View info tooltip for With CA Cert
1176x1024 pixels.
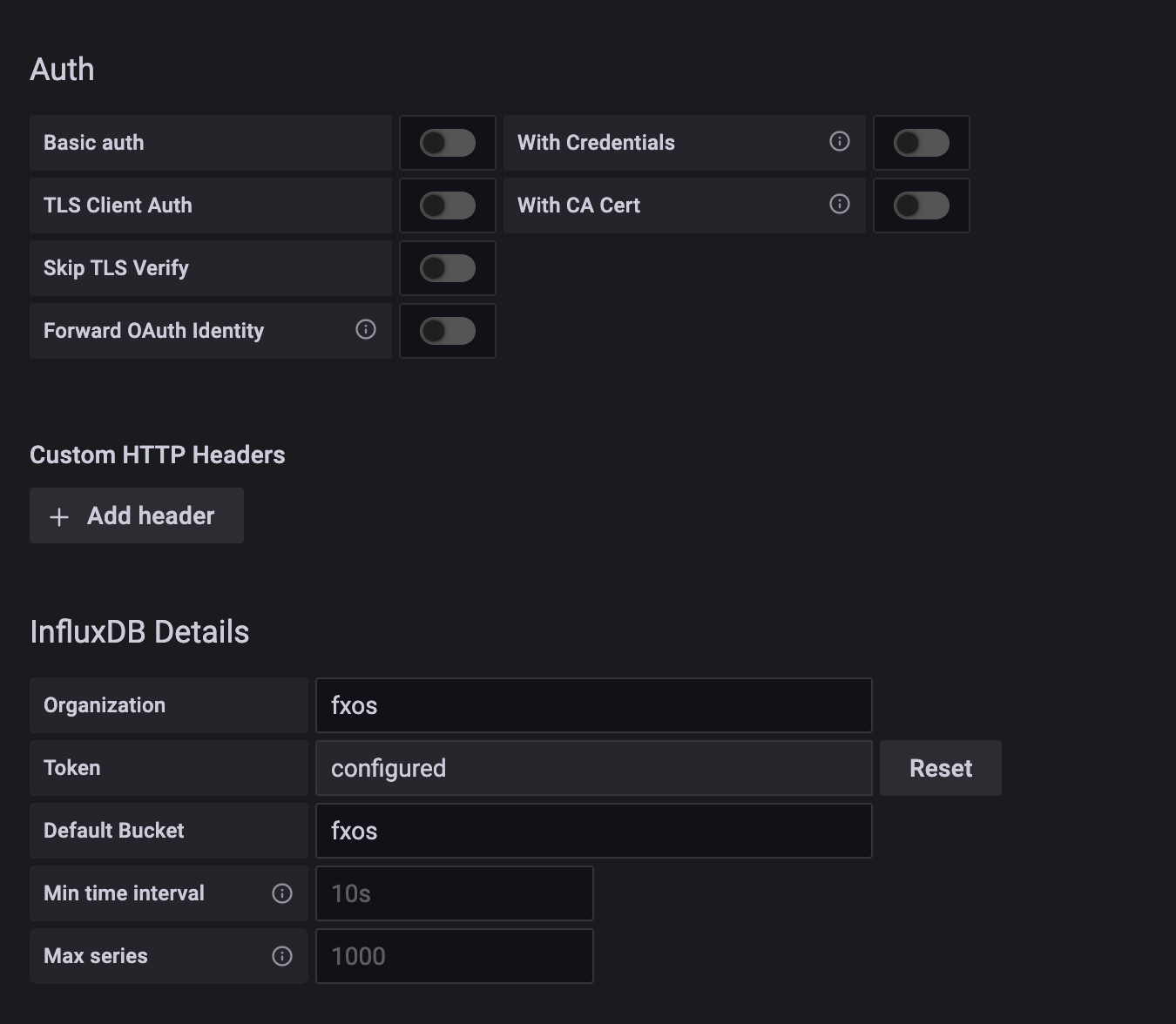pyautogui.click(x=839, y=204)
